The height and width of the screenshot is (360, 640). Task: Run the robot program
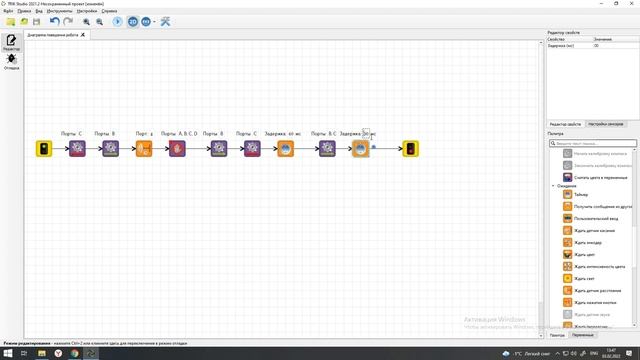[x=118, y=22]
